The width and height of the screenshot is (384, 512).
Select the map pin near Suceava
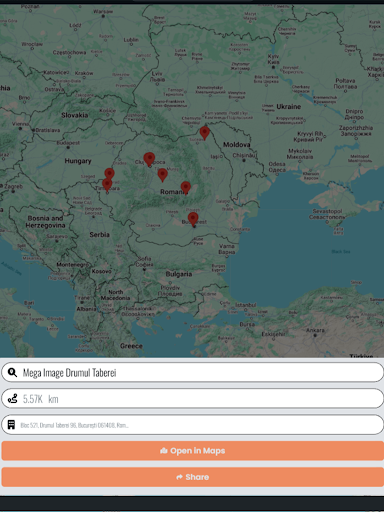tap(205, 133)
